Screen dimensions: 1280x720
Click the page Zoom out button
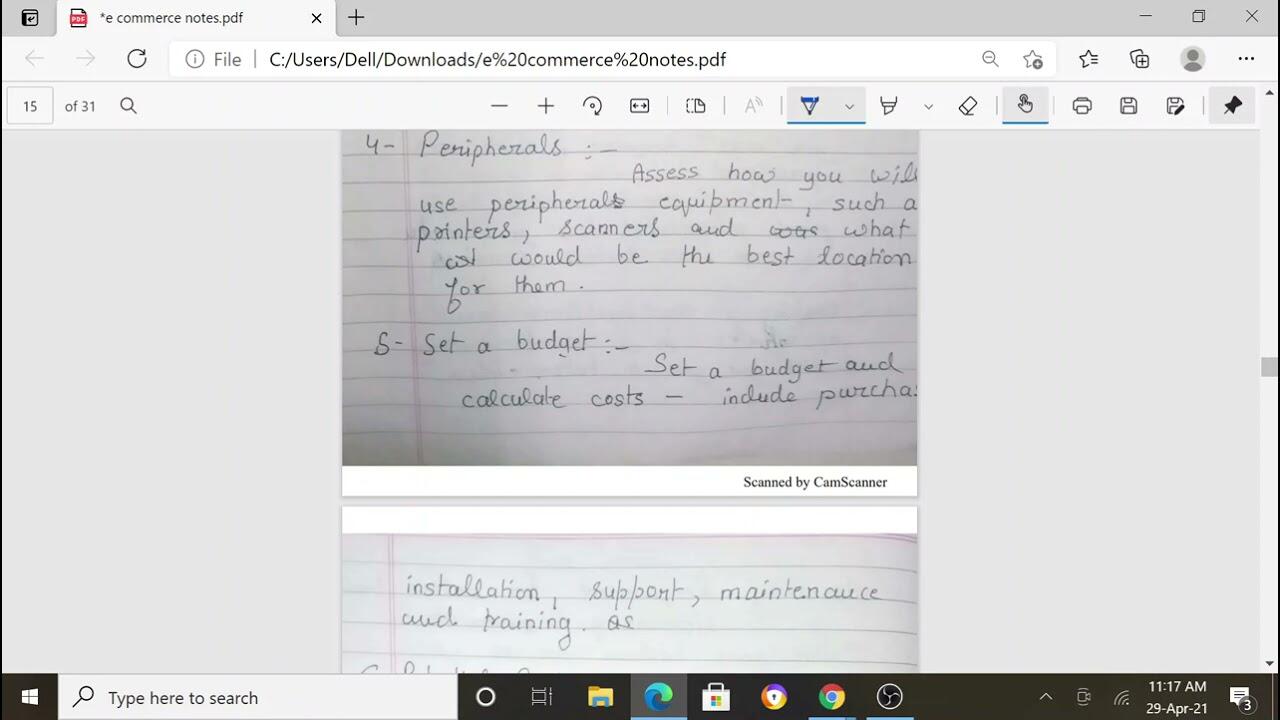[x=499, y=105]
